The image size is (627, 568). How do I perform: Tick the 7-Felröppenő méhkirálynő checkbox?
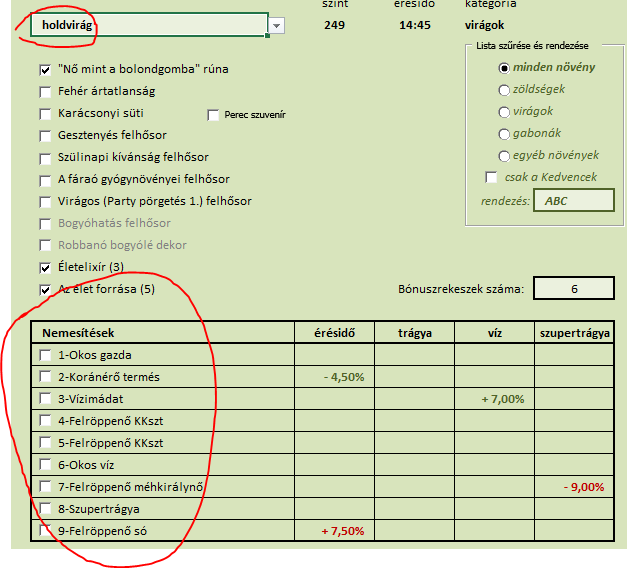[x=45, y=487]
